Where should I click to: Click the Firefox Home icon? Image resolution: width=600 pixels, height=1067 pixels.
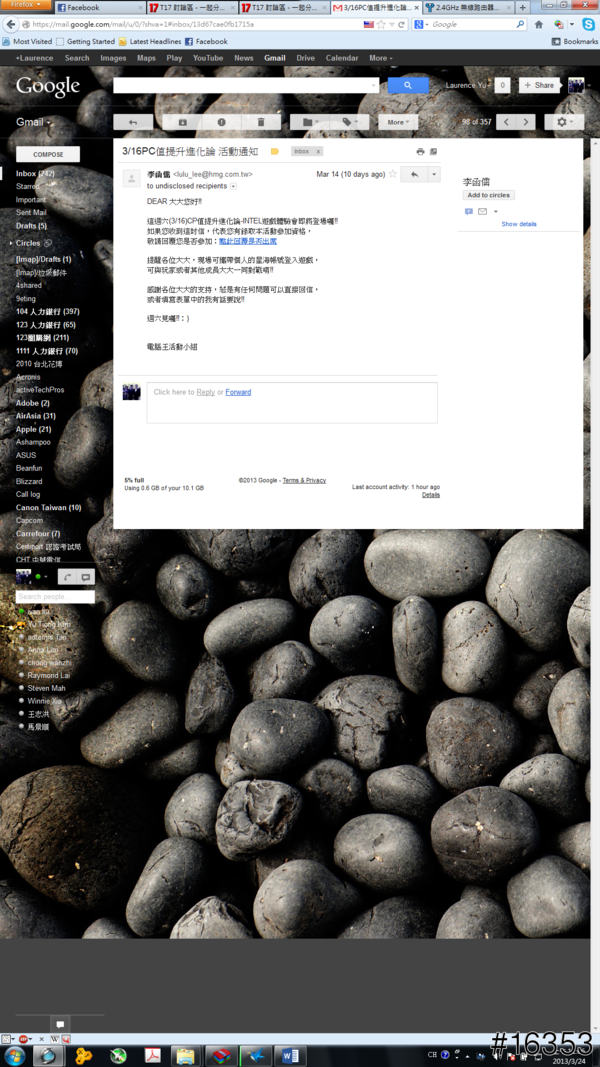point(539,24)
